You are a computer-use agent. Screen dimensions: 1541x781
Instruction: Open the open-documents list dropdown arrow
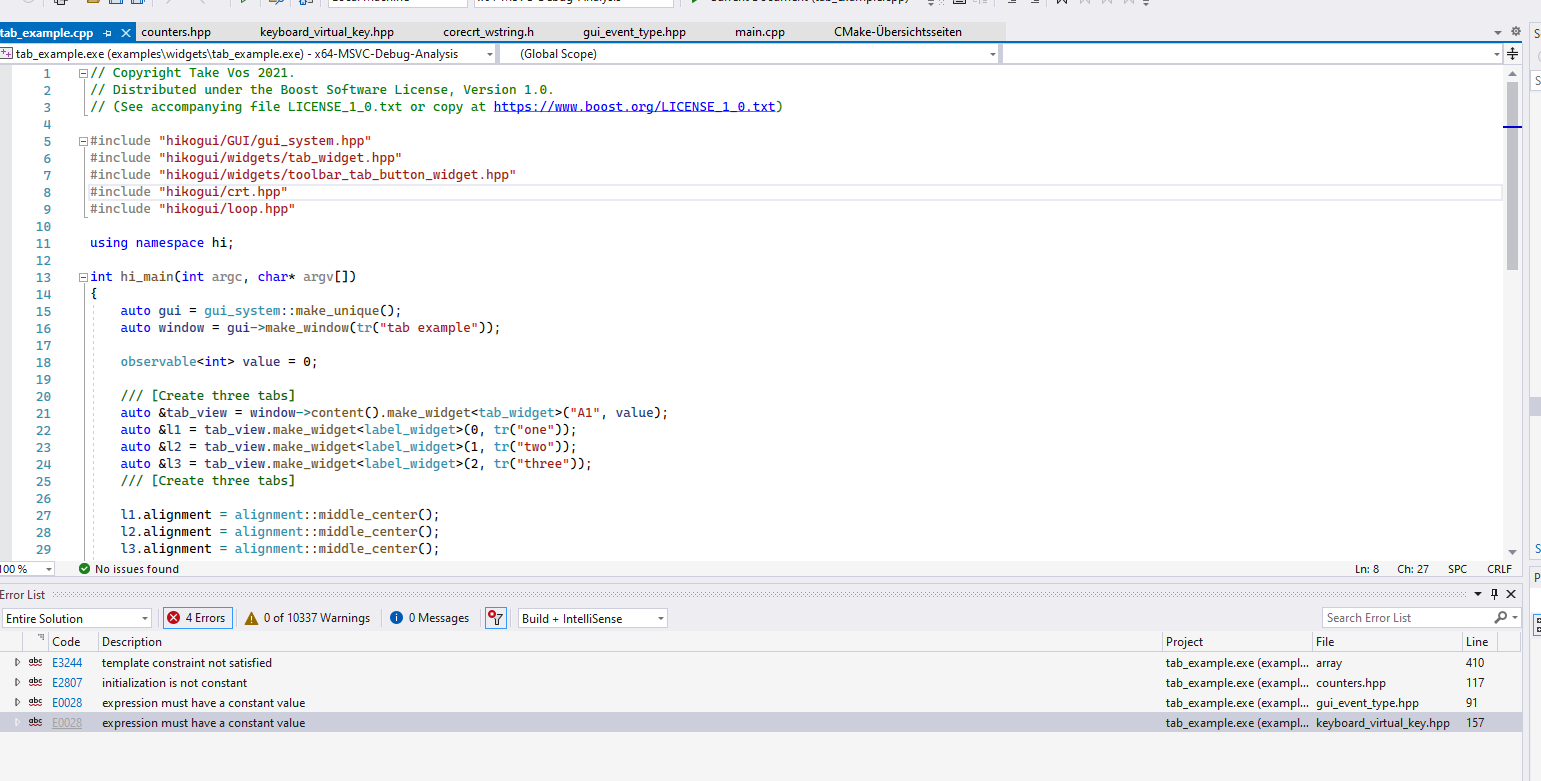click(x=1498, y=33)
